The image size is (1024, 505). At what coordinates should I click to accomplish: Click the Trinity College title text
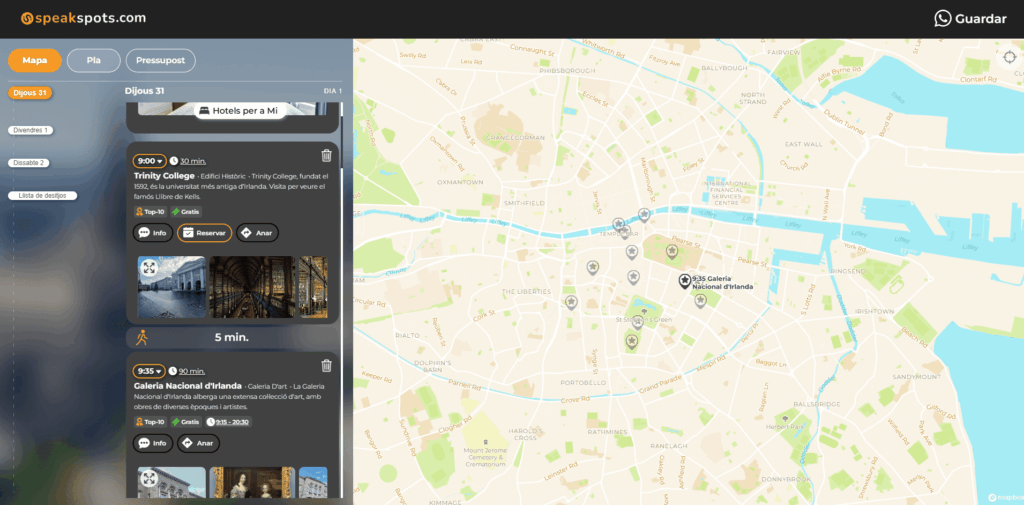[x=164, y=176]
